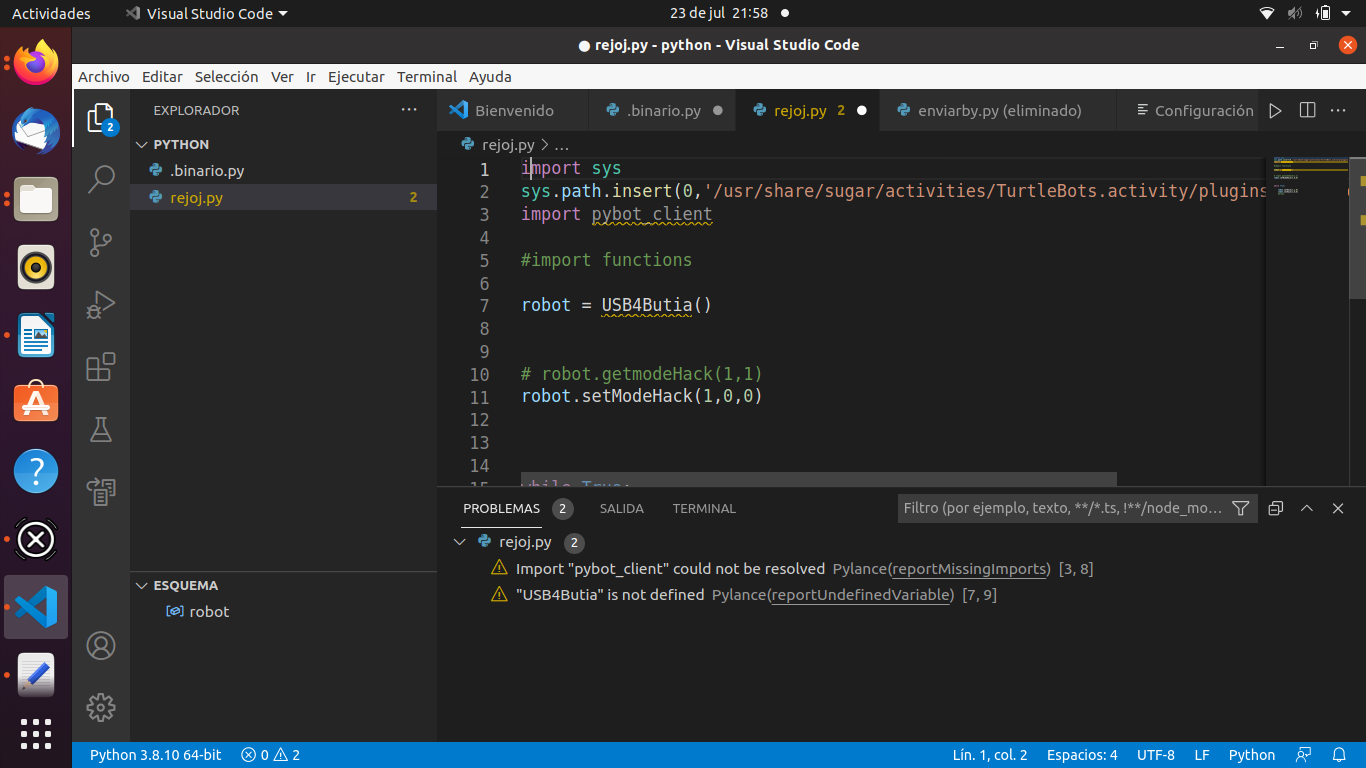This screenshot has height=768, width=1366.
Task: Click the reportMissingImports link
Action: (969, 569)
